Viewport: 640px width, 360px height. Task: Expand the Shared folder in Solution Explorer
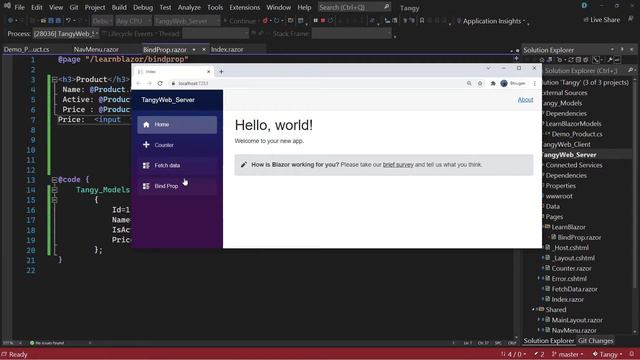533,310
